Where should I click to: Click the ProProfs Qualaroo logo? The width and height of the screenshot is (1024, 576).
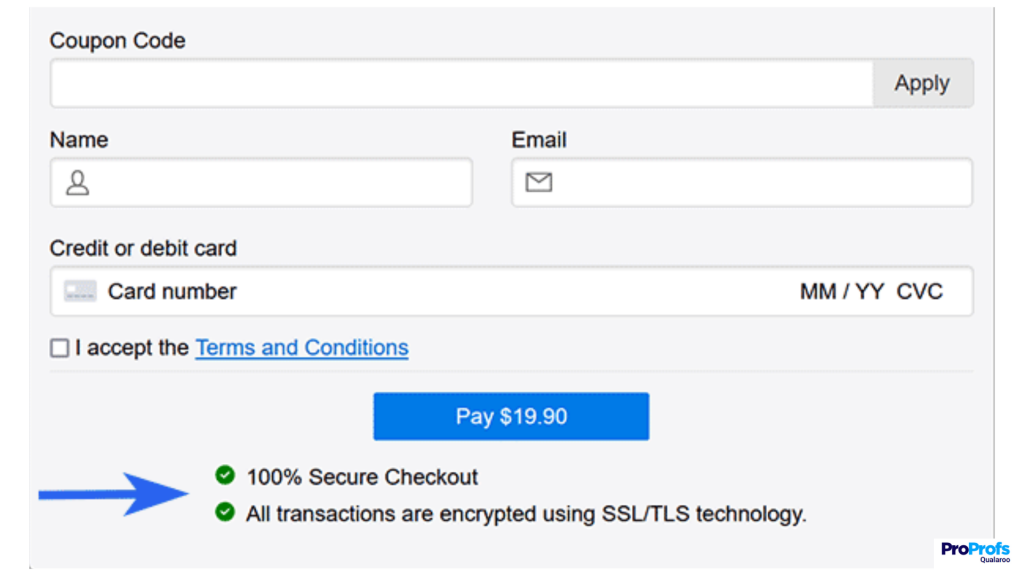(x=974, y=550)
